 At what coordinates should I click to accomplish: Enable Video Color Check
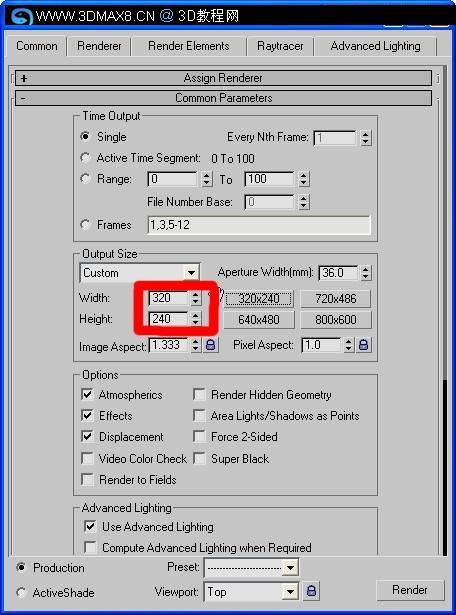click(87, 458)
